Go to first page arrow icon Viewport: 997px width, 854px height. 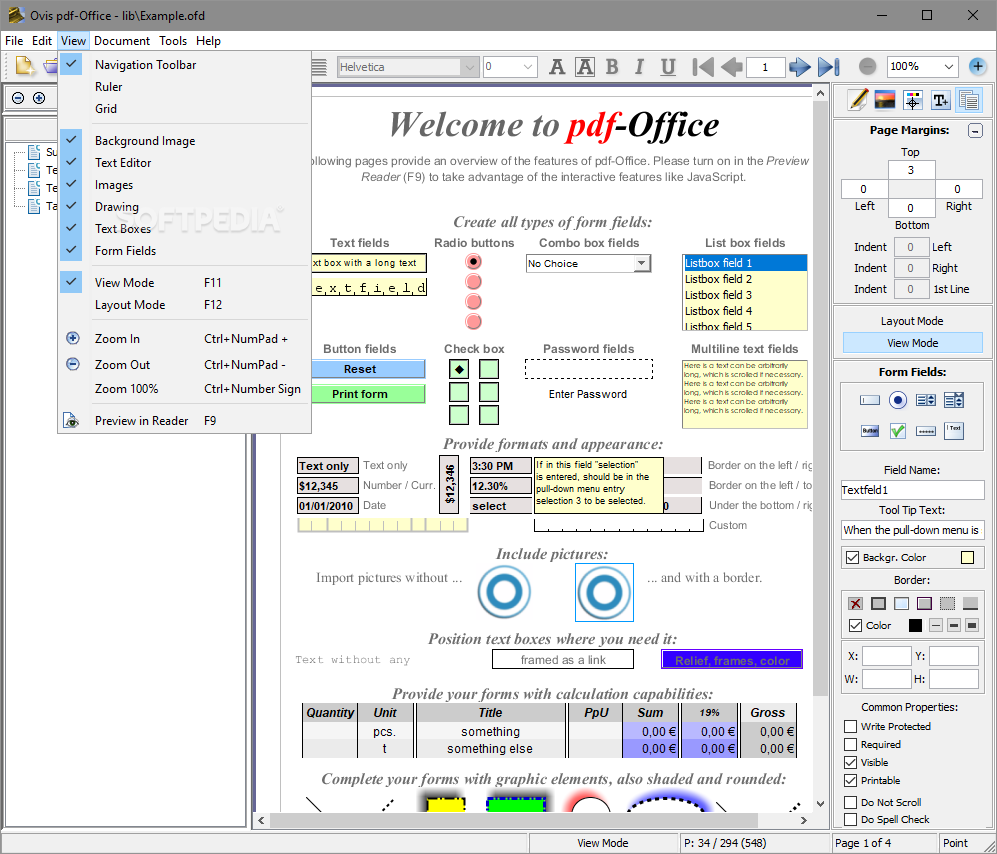coord(703,66)
